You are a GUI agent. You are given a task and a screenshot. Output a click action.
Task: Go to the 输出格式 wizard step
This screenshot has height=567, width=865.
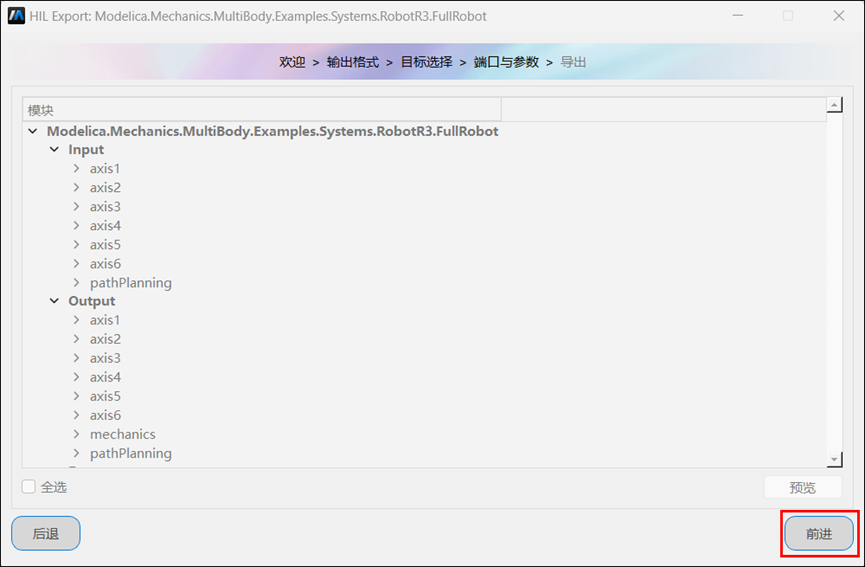pos(353,62)
